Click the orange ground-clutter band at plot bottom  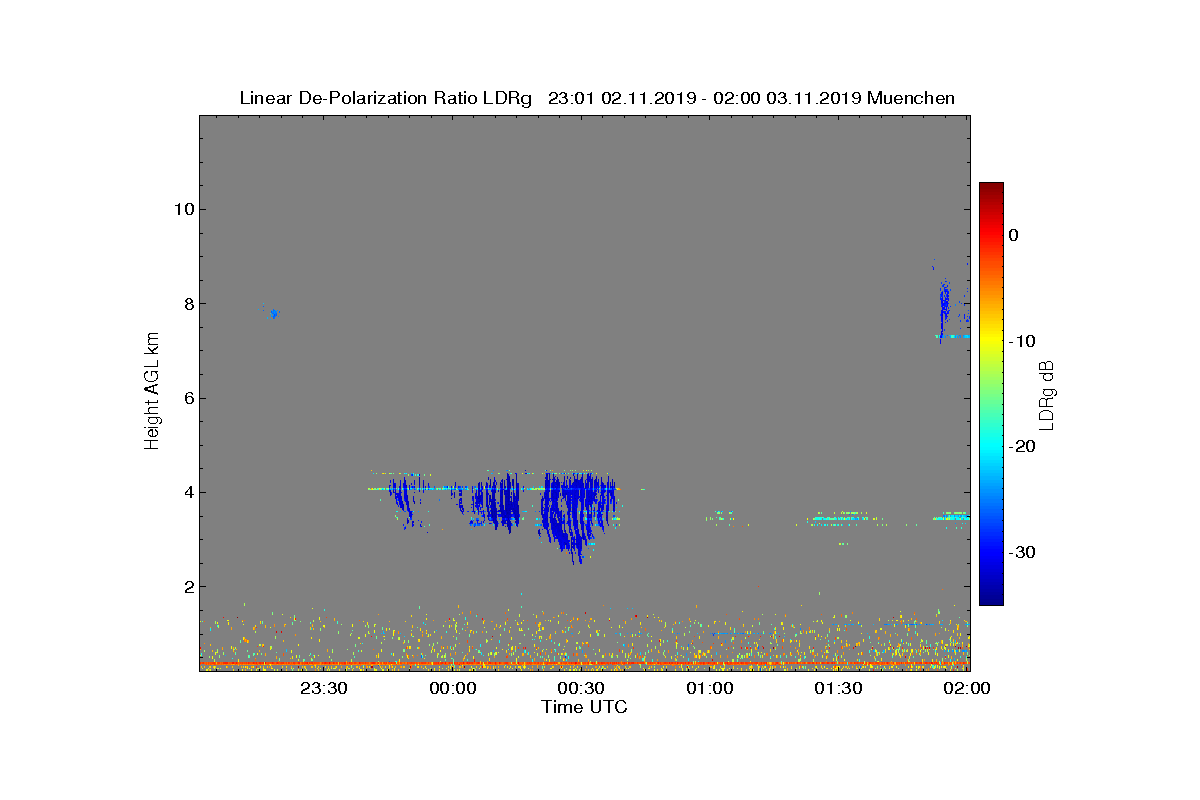pos(584,663)
